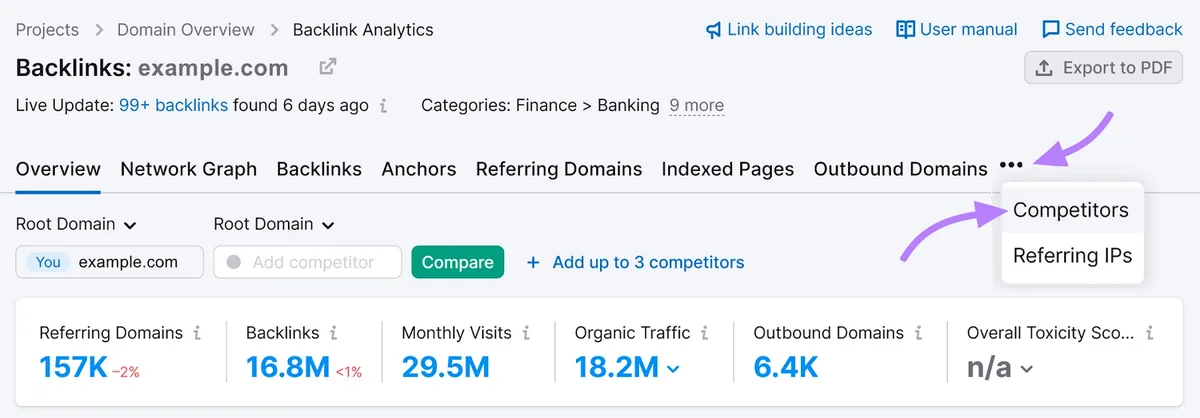Expand the Organic Traffic 18.2M chevron
Screen dimensions: 1200x418
(x=673, y=369)
